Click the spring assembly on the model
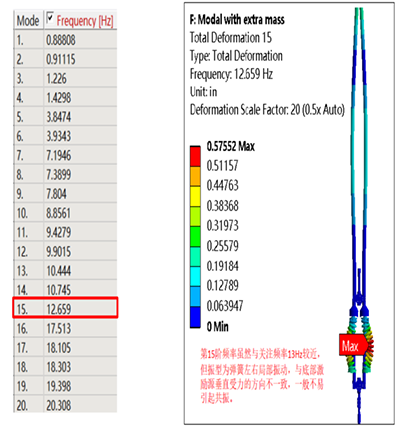Image resolution: width=400 pixels, height=436 pixels. (359, 345)
